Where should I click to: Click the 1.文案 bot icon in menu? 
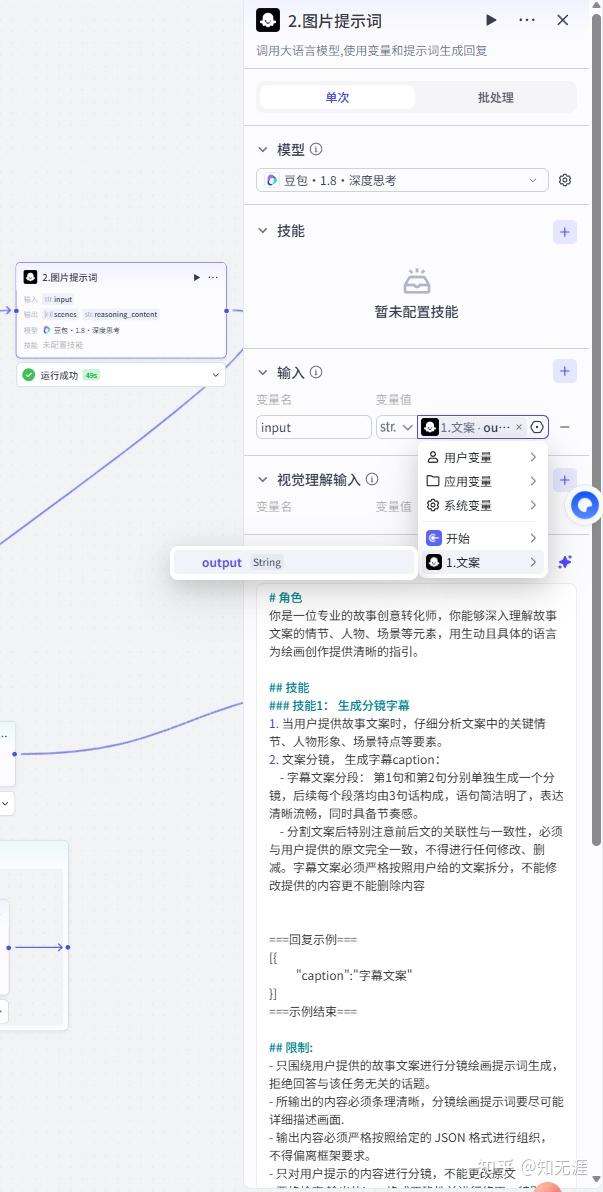[x=433, y=563]
